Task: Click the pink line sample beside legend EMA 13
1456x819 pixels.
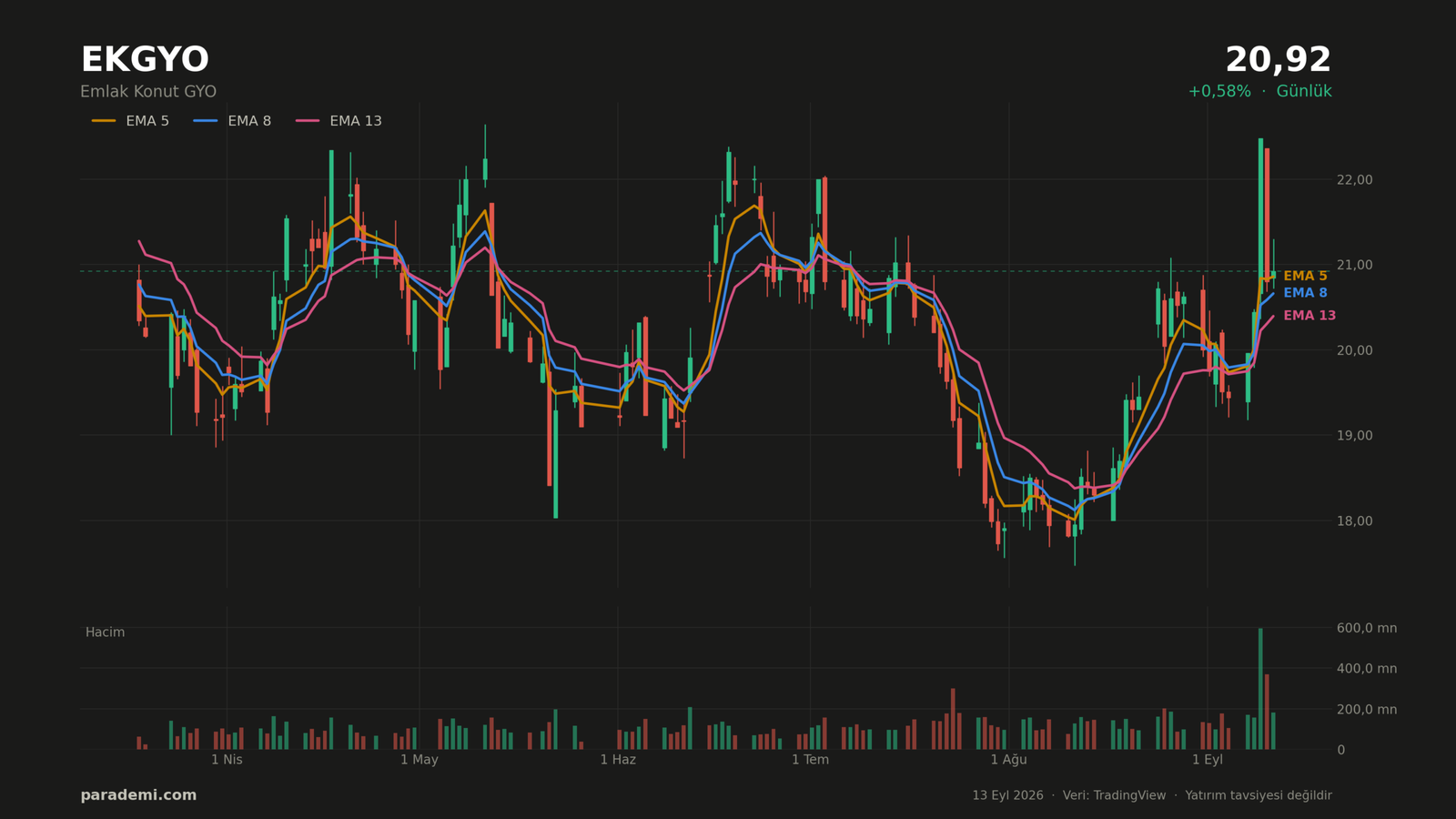Action: [308, 121]
